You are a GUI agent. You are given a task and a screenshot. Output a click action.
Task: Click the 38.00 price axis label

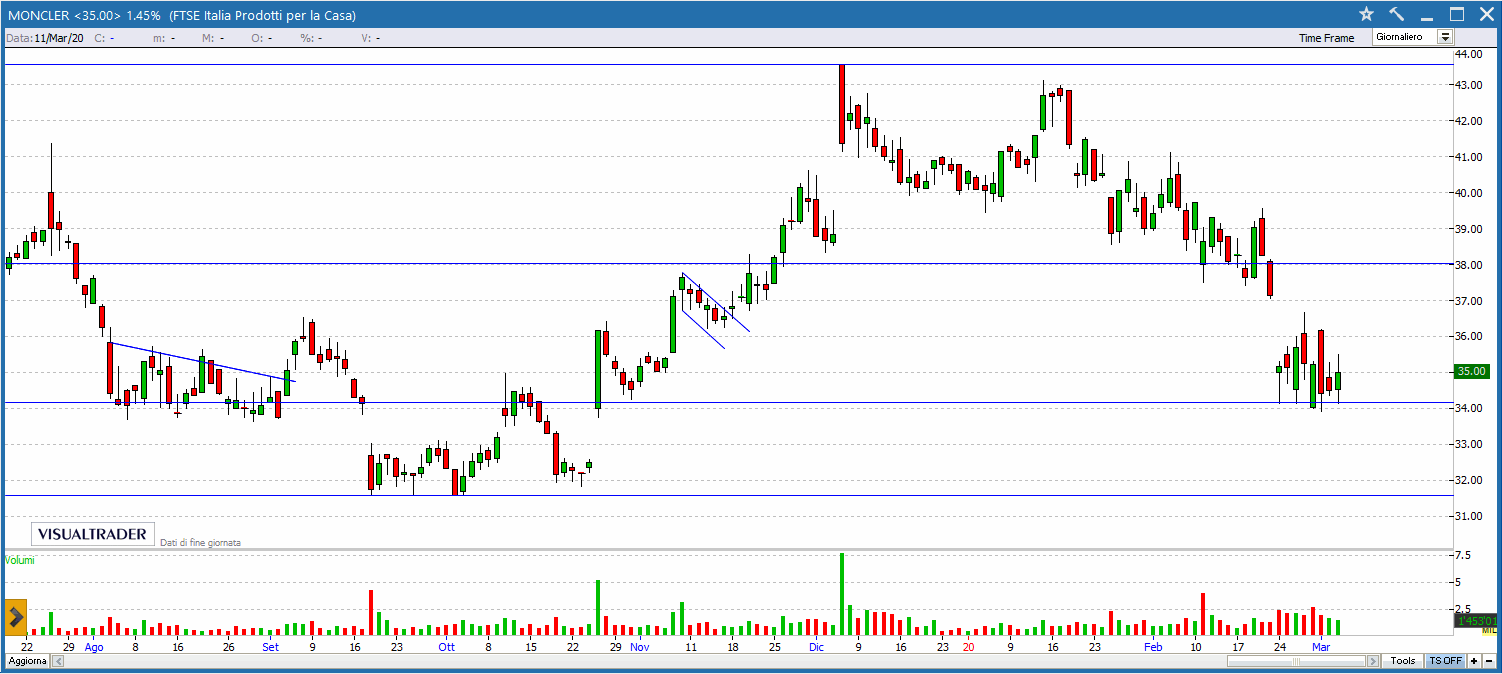point(1469,265)
